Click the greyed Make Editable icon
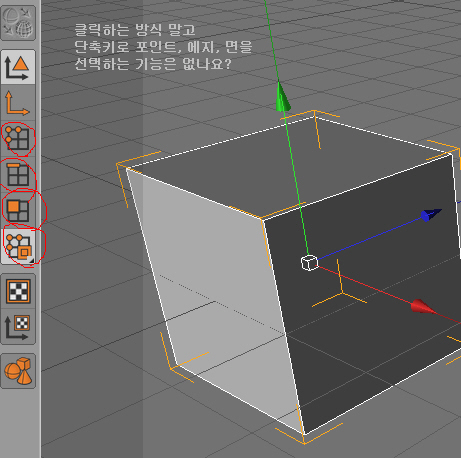461x458 pixels. coord(18,23)
